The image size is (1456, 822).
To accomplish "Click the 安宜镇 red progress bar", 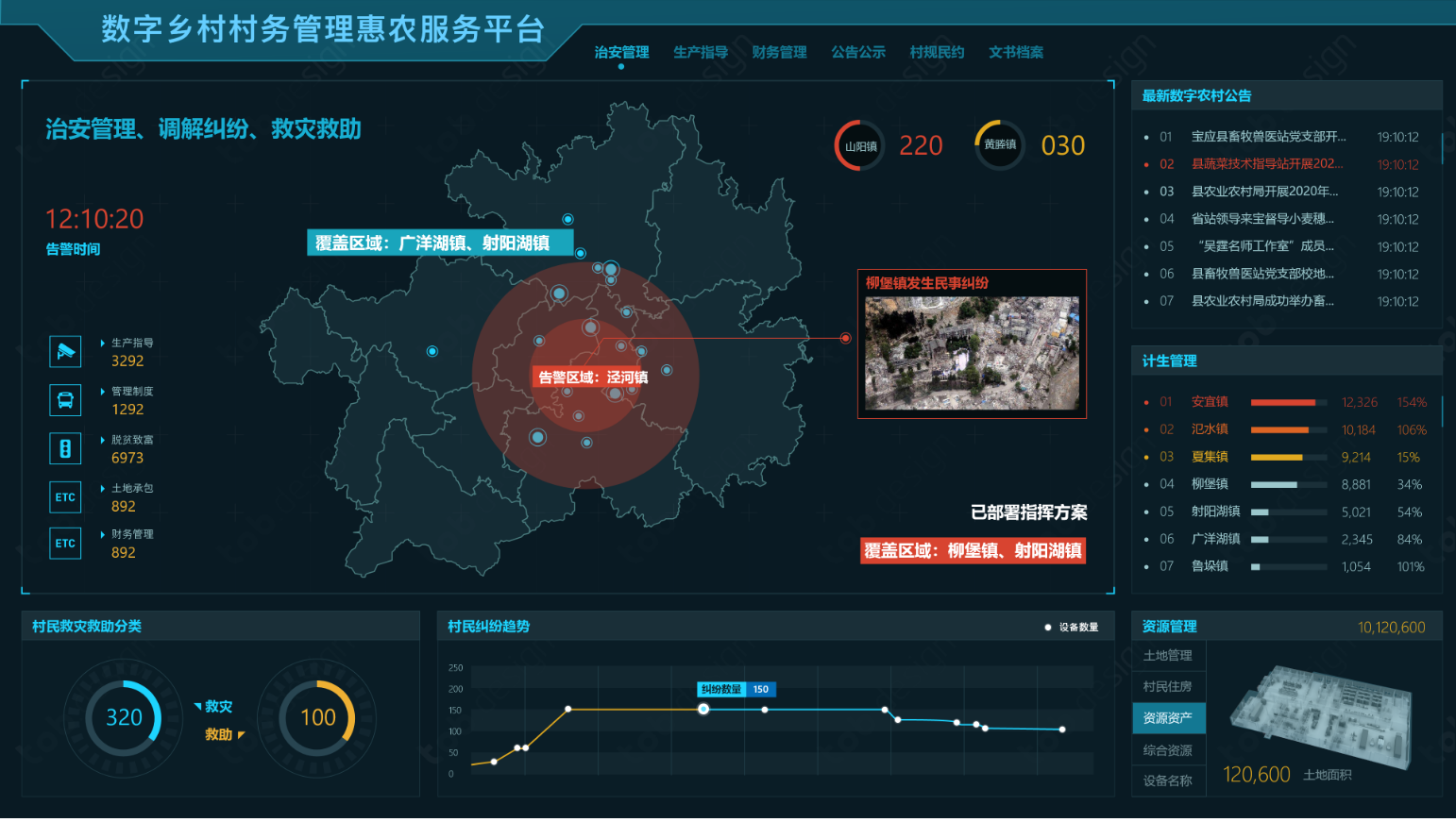I will (x=1289, y=402).
